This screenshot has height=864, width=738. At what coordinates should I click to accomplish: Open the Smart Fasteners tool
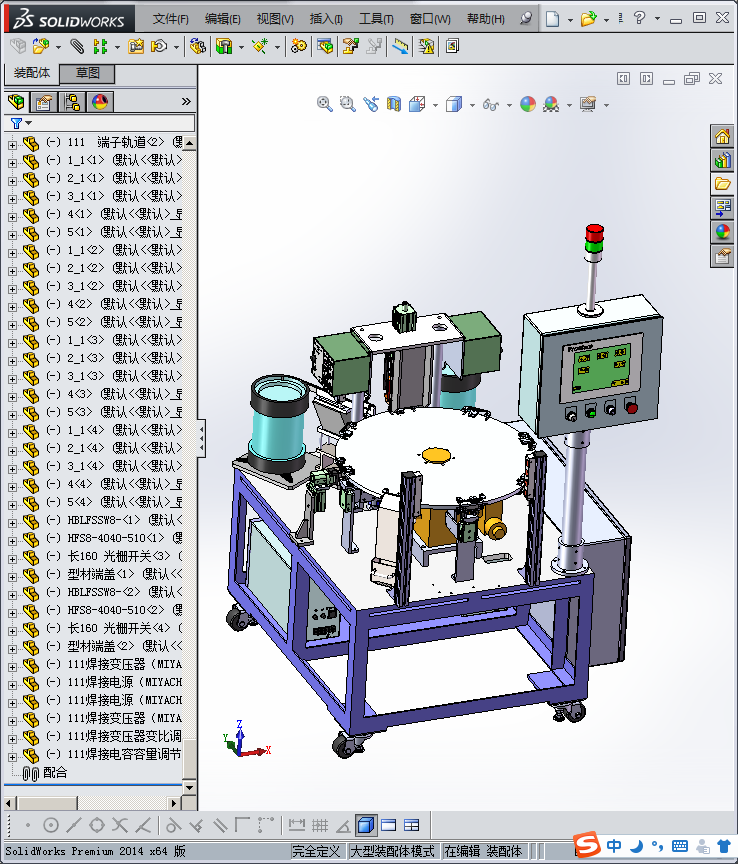[x=136, y=46]
